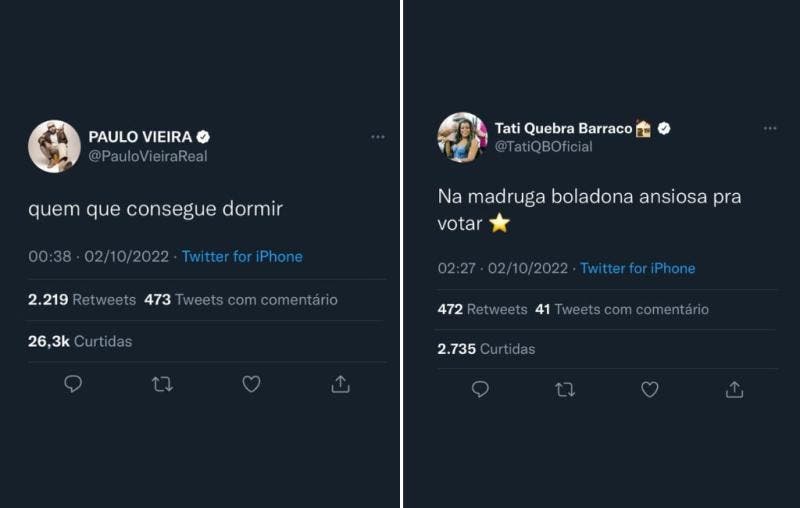Share Paulo Vieira's tweet
800x508 pixels.
(340, 384)
